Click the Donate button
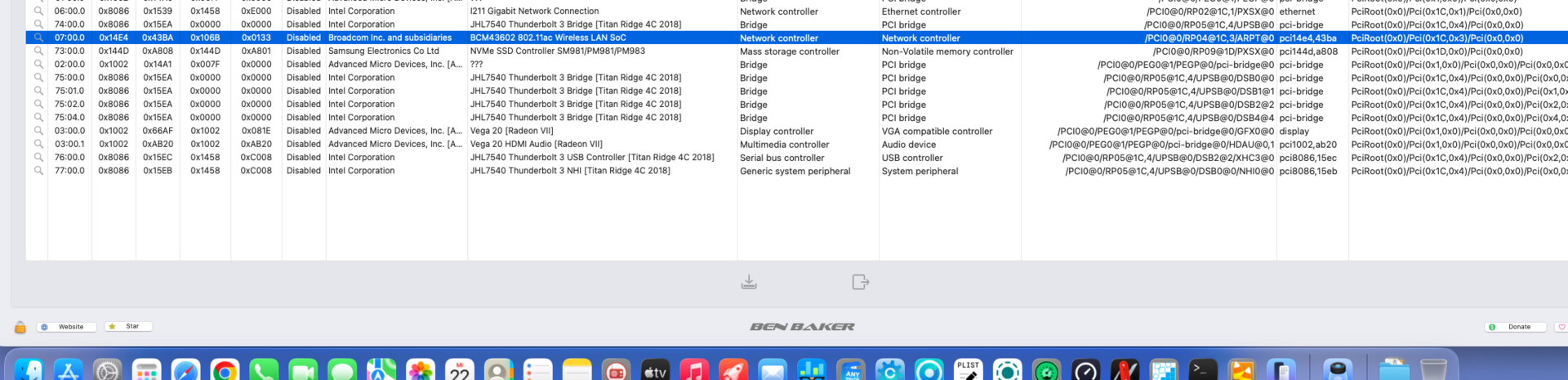Viewport: 1568px width, 380px height. [x=1515, y=327]
